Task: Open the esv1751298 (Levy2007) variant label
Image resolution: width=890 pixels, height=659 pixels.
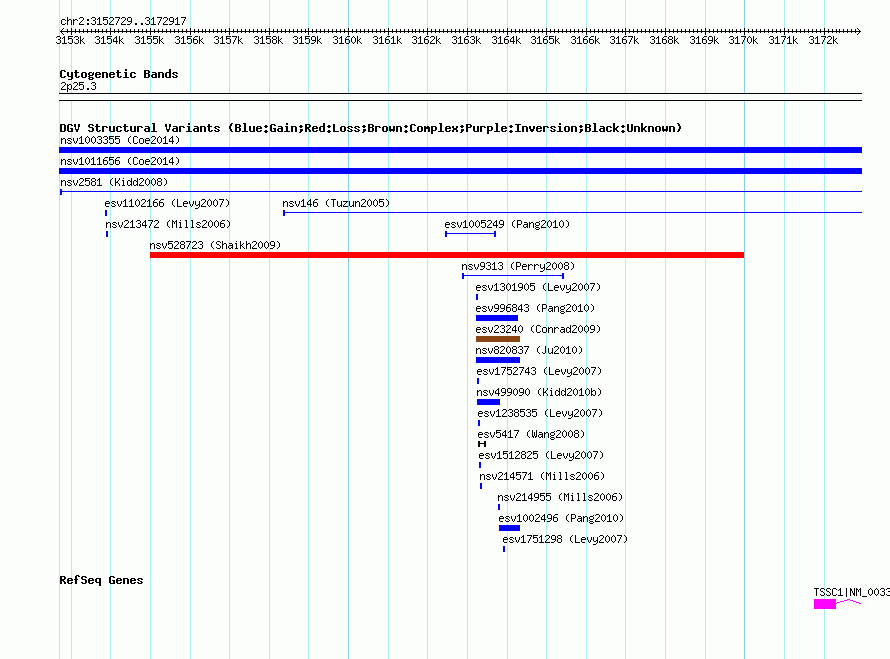Action: 564,539
